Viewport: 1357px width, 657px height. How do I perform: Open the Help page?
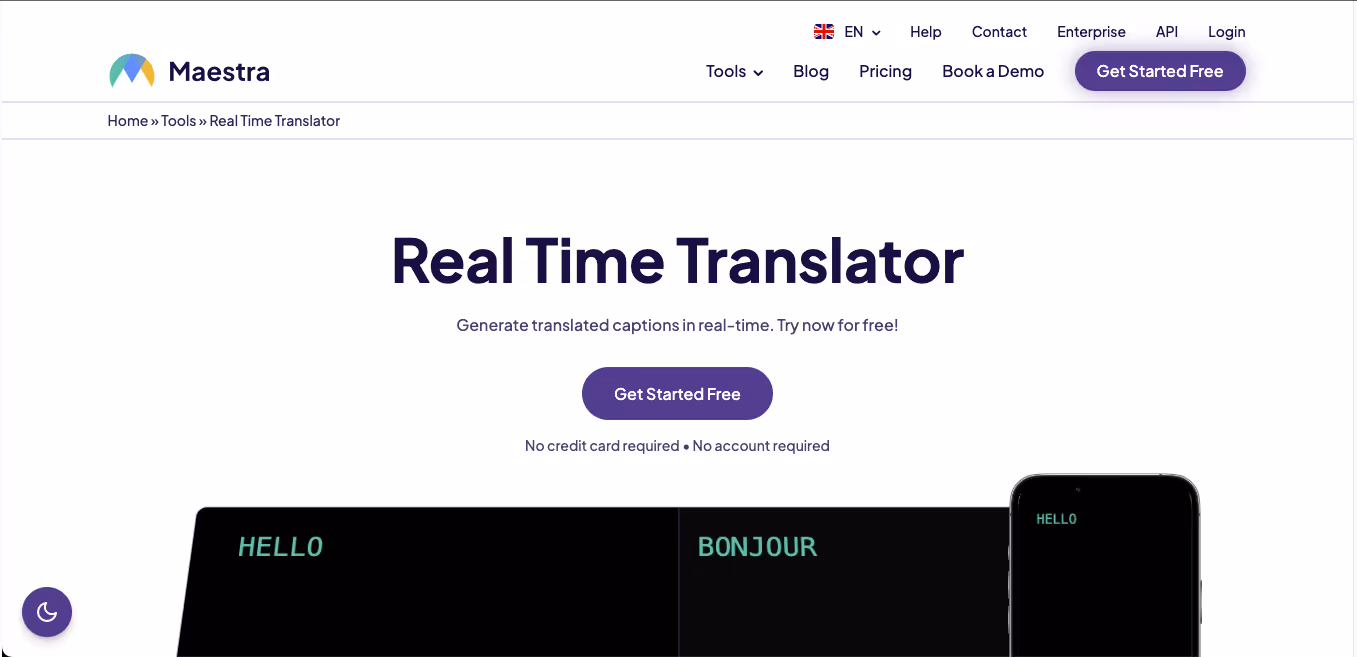pyautogui.click(x=926, y=32)
